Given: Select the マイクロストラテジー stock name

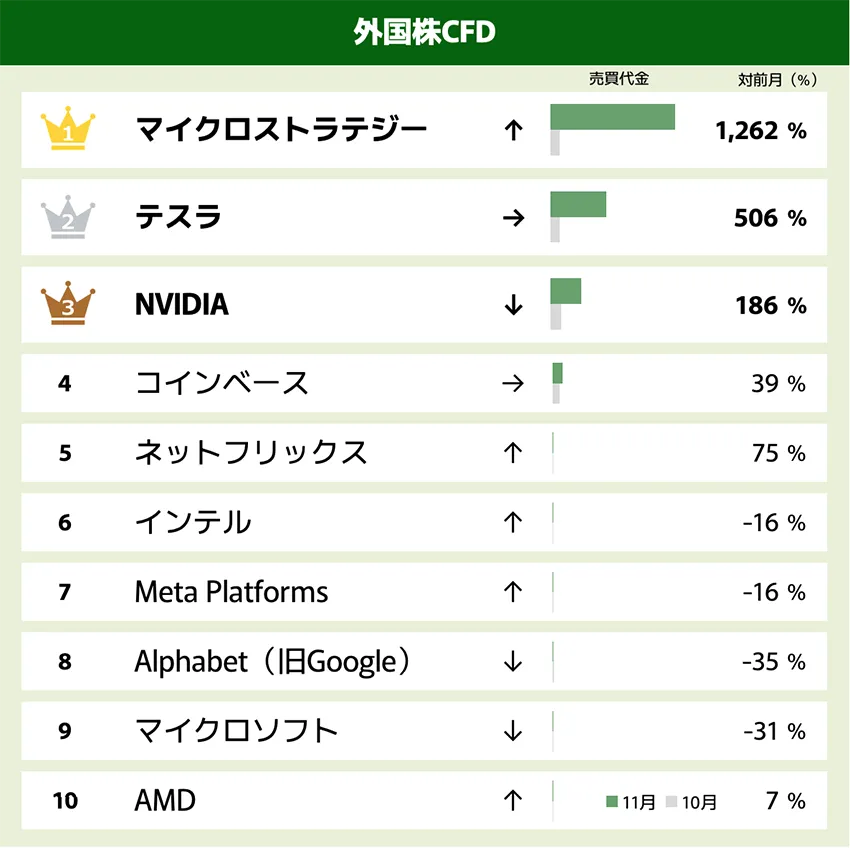Looking at the screenshot, I should [x=281, y=130].
